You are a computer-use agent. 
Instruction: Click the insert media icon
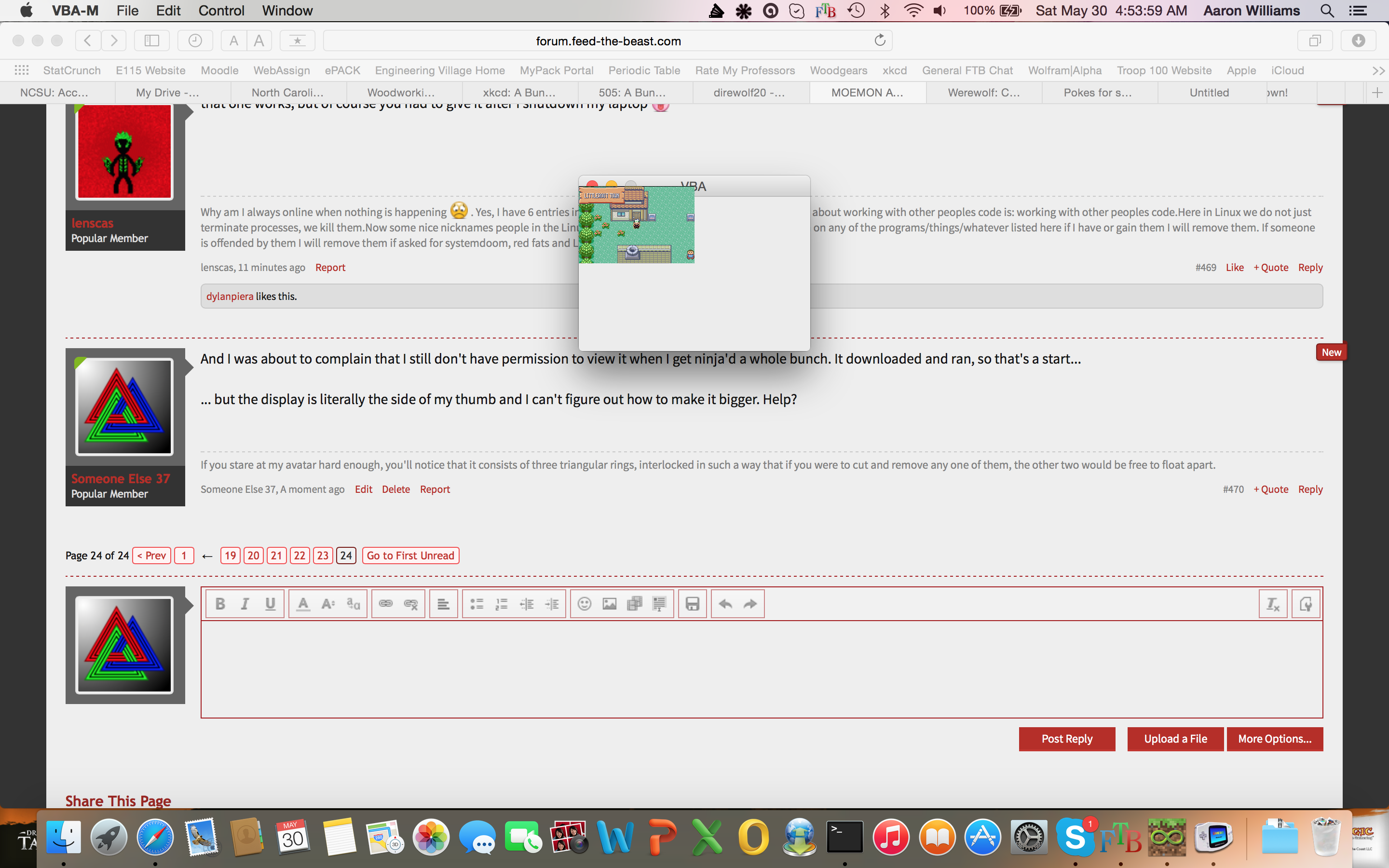(x=634, y=604)
